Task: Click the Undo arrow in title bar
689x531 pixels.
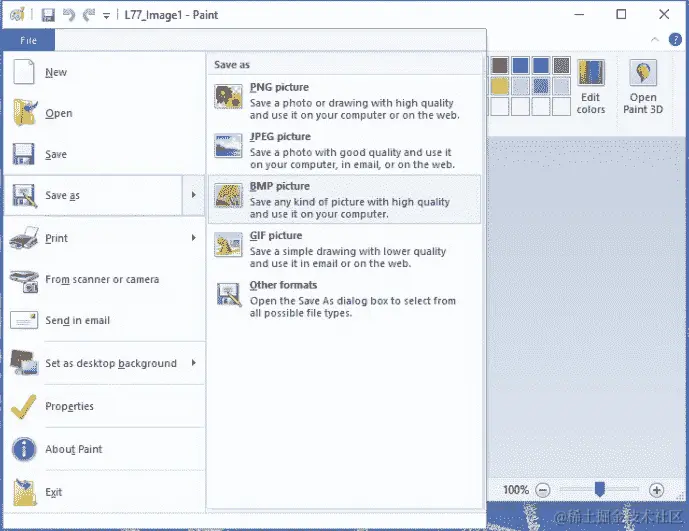Action: [69, 15]
